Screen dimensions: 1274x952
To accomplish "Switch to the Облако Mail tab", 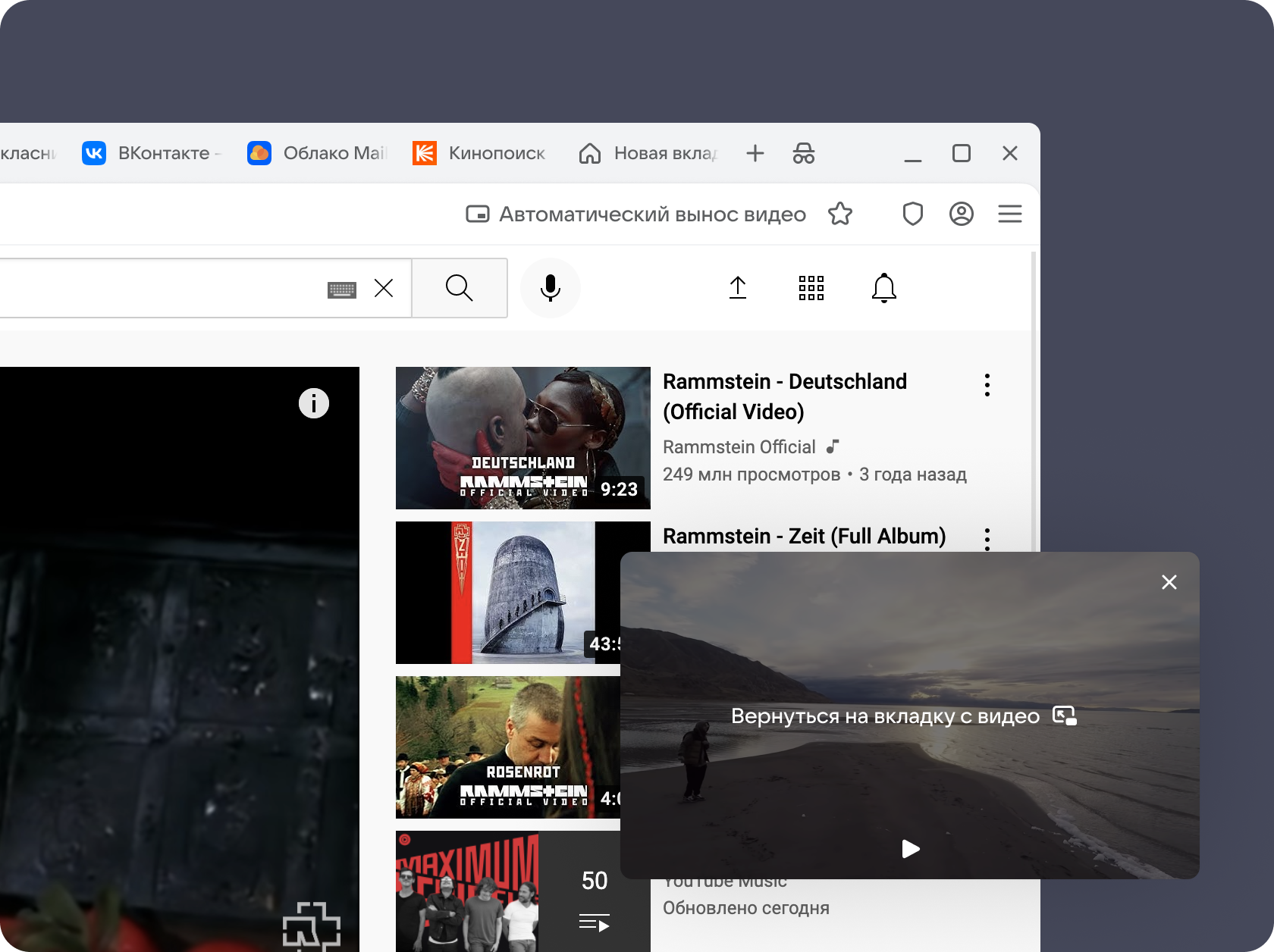I will click(x=317, y=153).
